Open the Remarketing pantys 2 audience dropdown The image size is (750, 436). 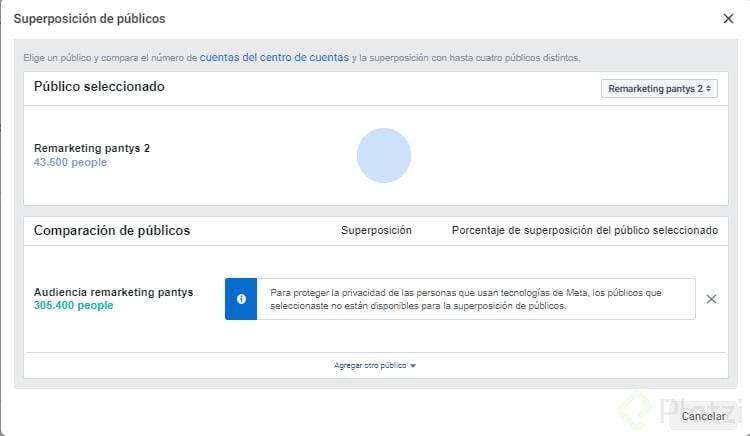tap(659, 88)
